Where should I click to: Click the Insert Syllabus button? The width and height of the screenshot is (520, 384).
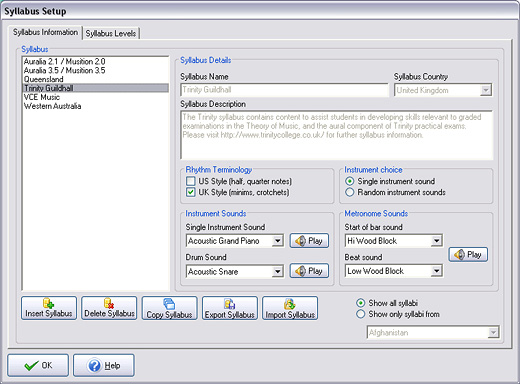point(49,308)
